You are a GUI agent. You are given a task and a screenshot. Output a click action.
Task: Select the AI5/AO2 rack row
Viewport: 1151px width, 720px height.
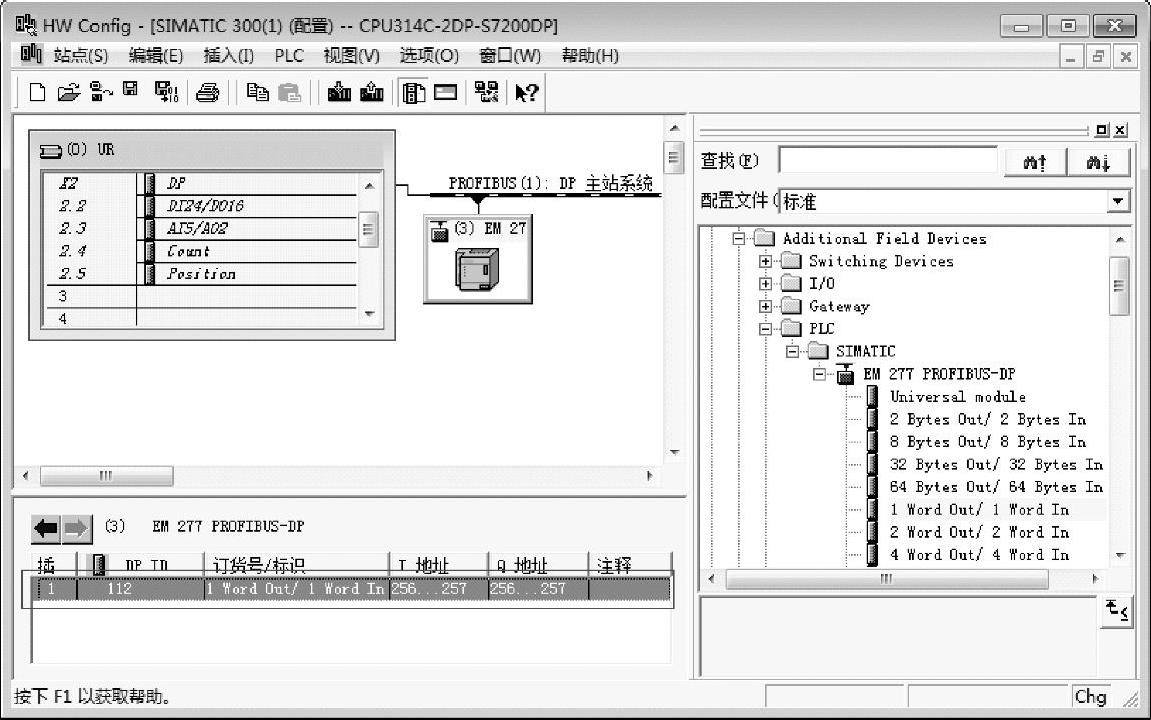point(200,229)
